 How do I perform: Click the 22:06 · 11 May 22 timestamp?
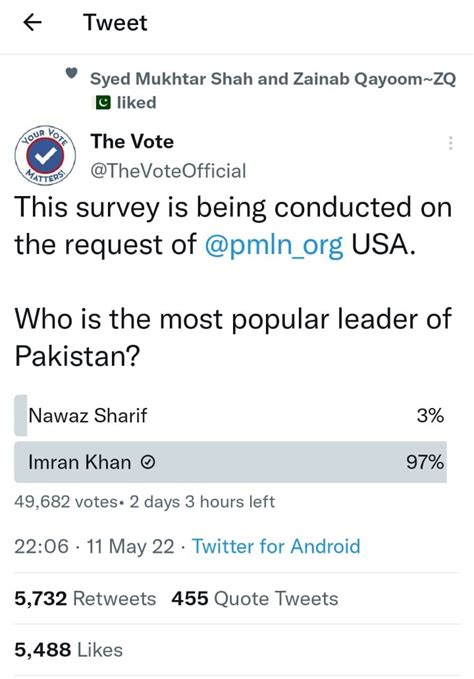pos(94,546)
